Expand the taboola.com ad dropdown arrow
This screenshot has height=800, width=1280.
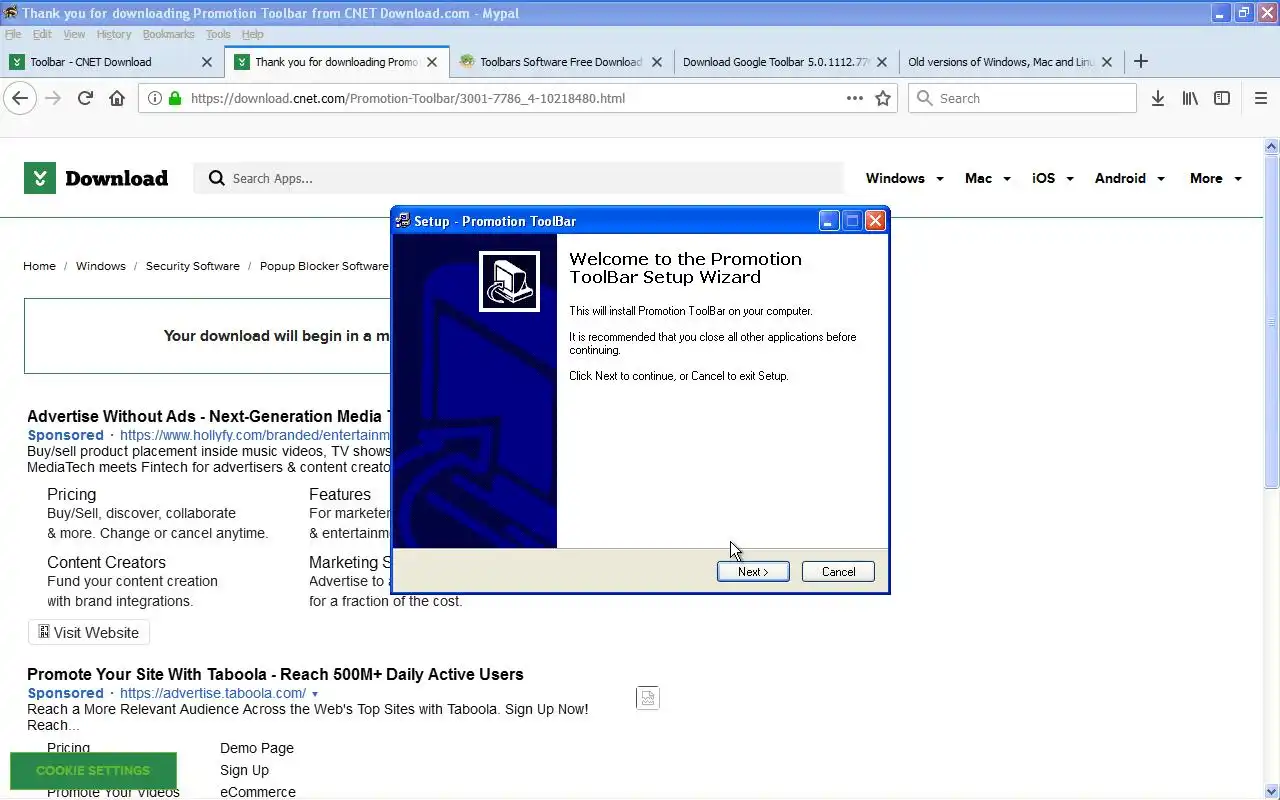315,694
